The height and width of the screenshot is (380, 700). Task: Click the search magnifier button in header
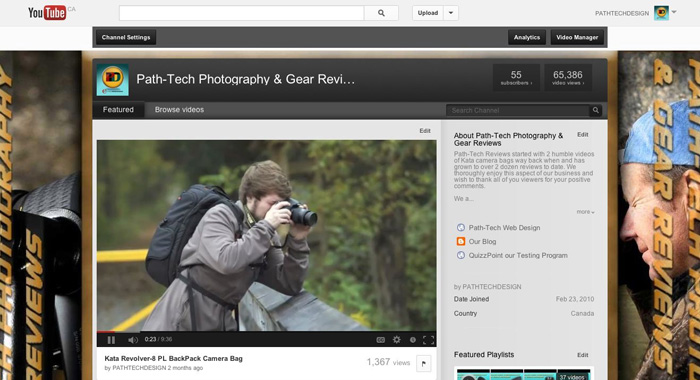[381, 13]
